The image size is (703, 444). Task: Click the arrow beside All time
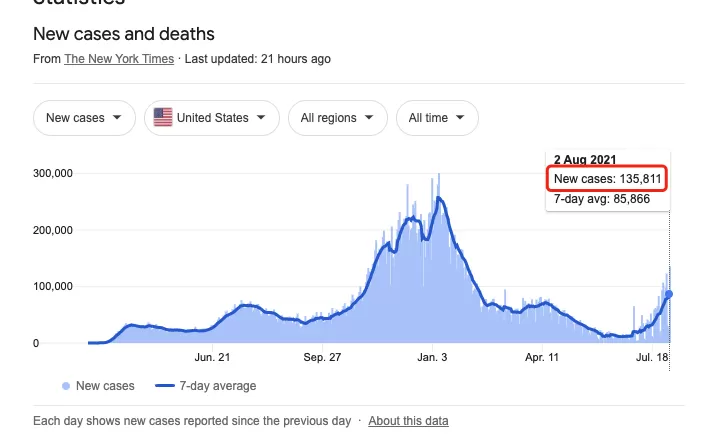point(460,118)
